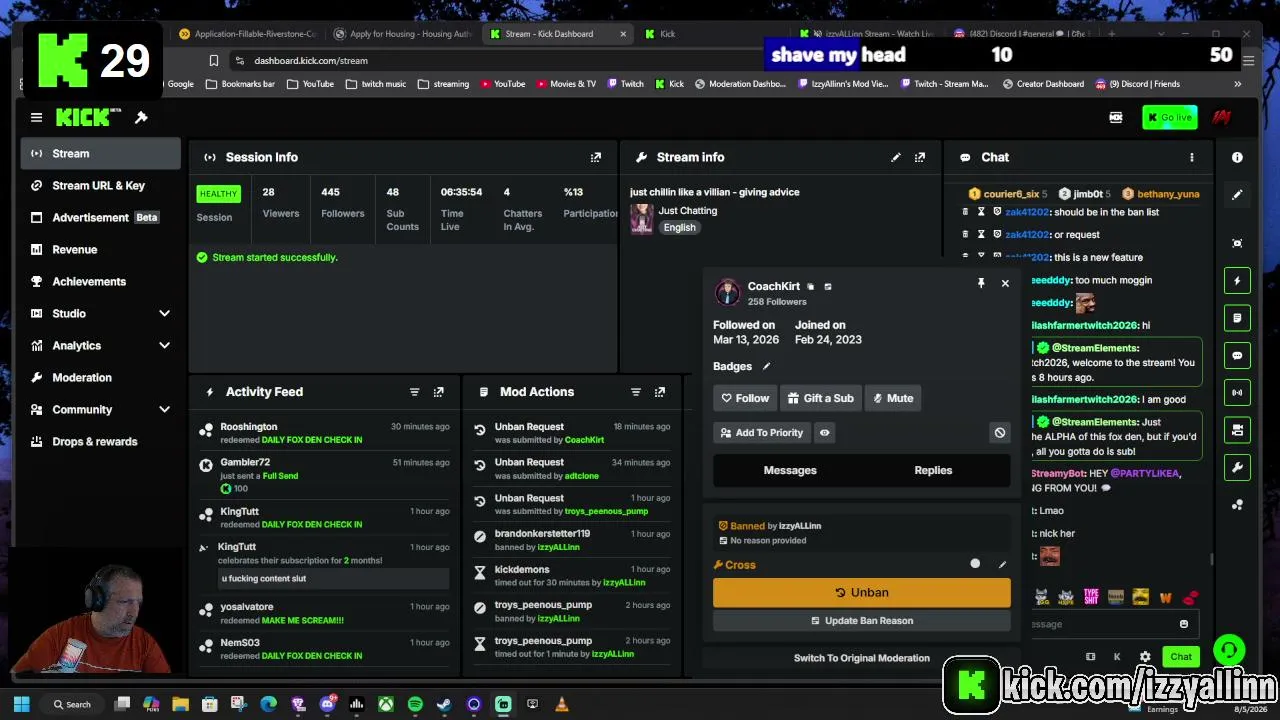Click the chat panel scrollbar
Image resolution: width=1280 pixels, height=720 pixels.
click(x=1211, y=560)
